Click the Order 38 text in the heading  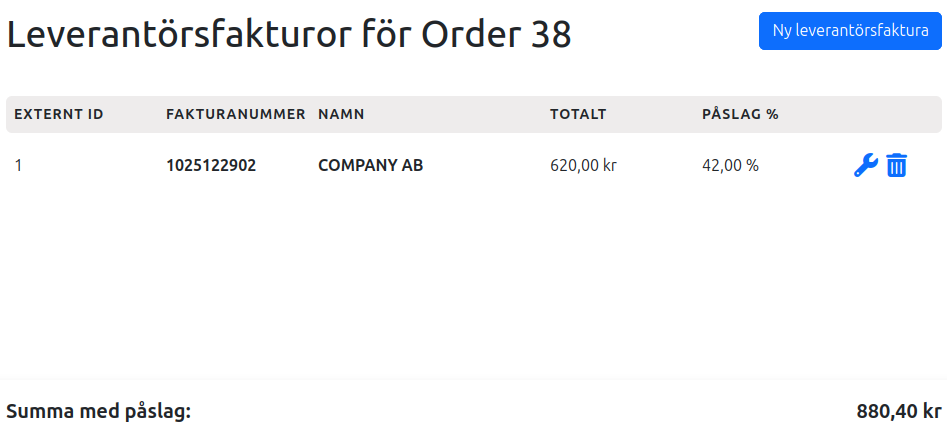coord(496,36)
